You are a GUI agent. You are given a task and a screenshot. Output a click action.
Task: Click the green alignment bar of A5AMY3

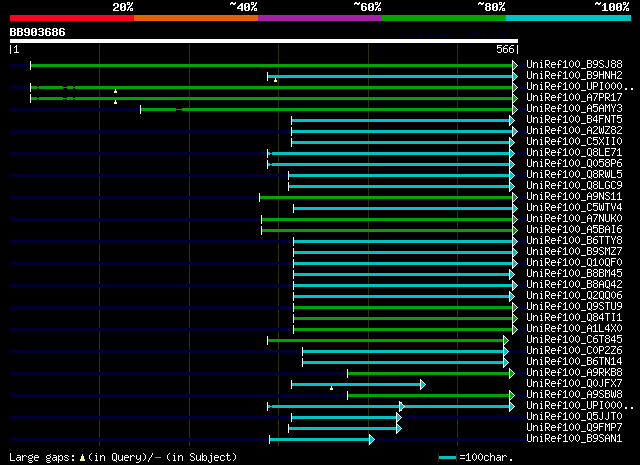coord(327,109)
